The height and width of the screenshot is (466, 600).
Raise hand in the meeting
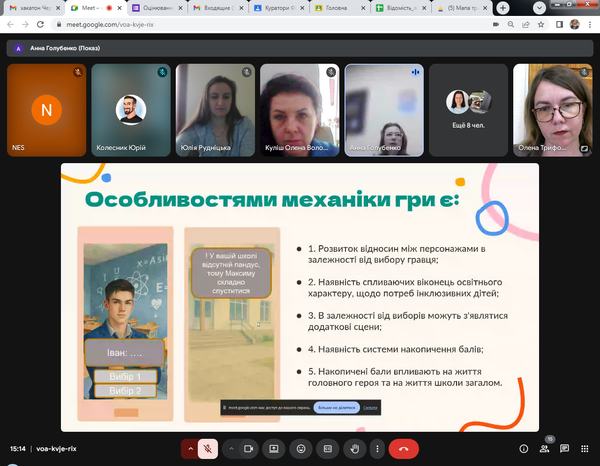click(x=353, y=449)
